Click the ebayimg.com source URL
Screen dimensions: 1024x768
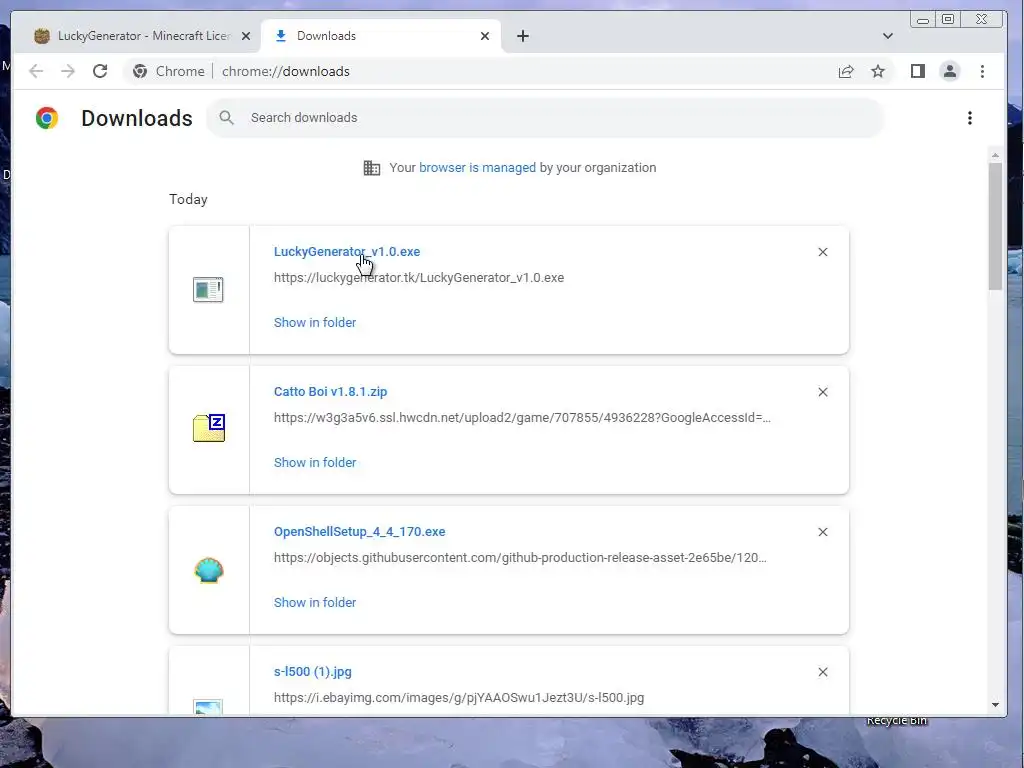pos(458,697)
